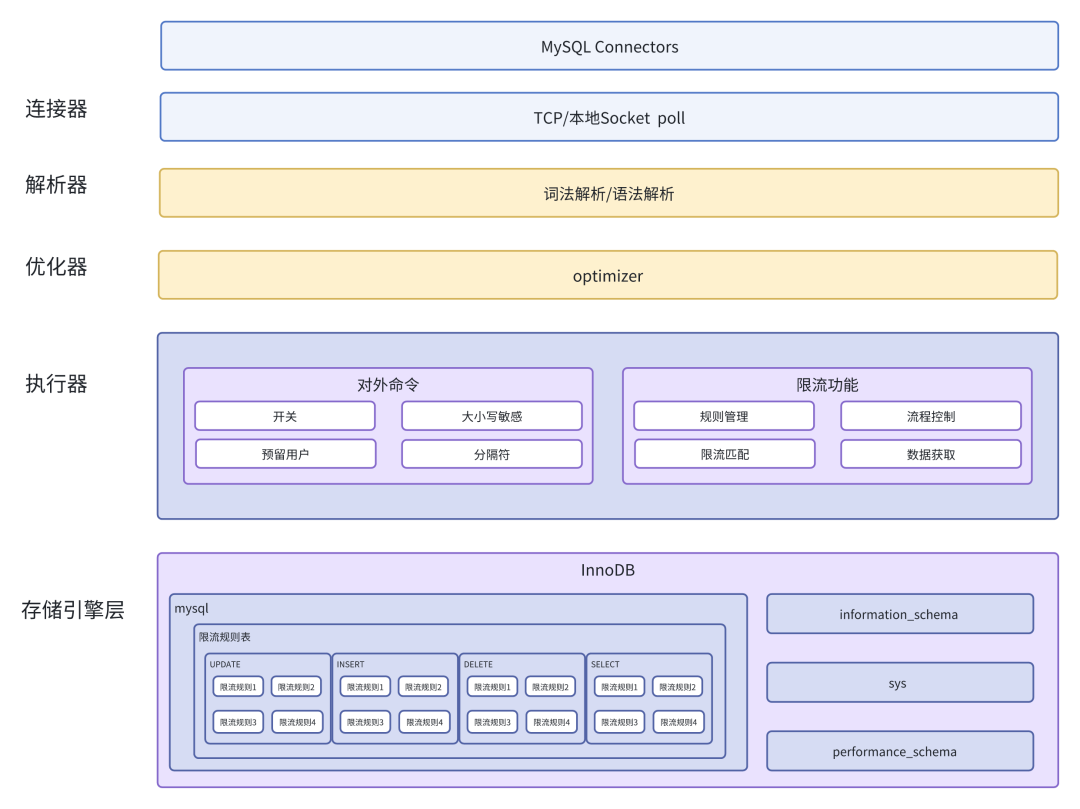
Task: Click the 优化器 layer label
Action: pyautogui.click(x=56, y=266)
